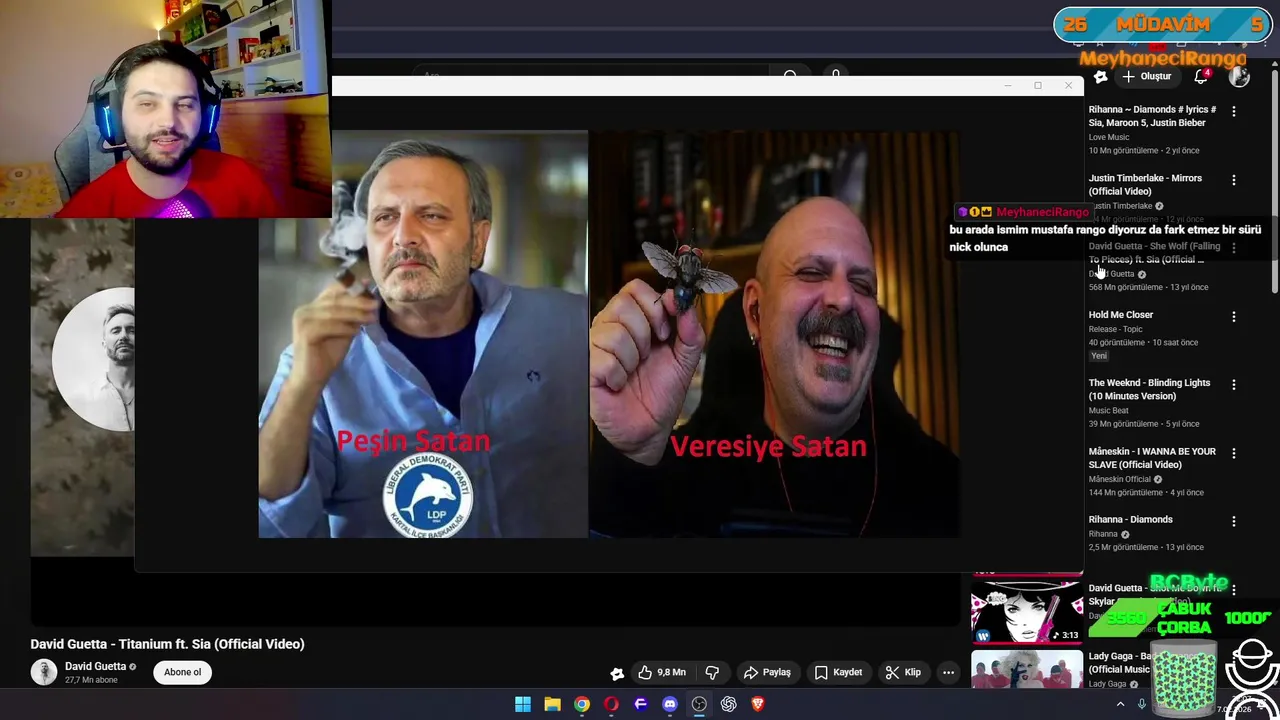This screenshot has width=1280, height=720.
Task: Click the 3:13 anime thumbnail
Action: point(1026,611)
